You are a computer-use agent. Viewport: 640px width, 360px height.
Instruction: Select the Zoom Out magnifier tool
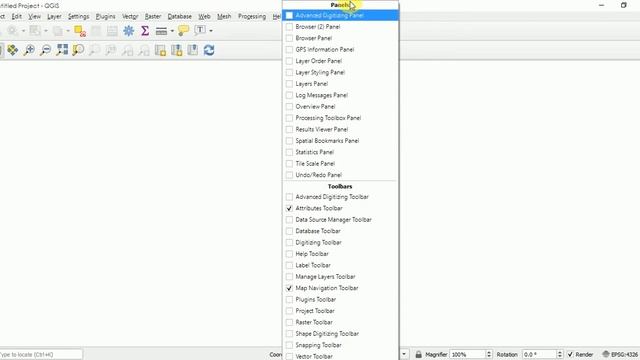coord(46,50)
